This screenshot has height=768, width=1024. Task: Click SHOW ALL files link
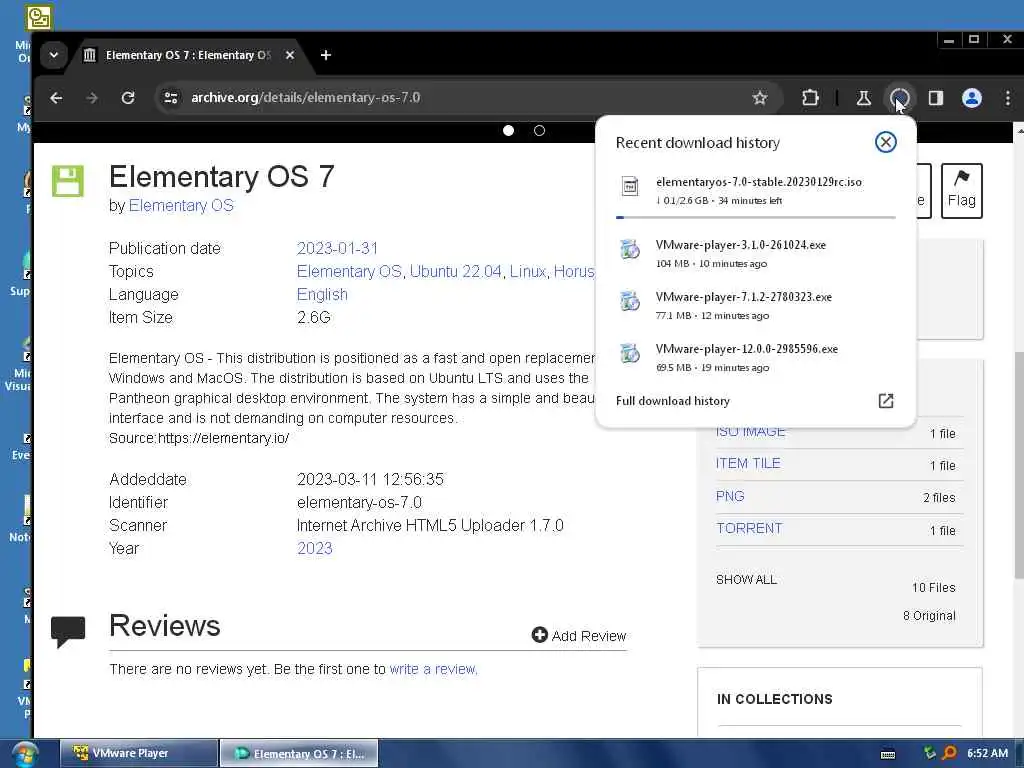tap(746, 580)
